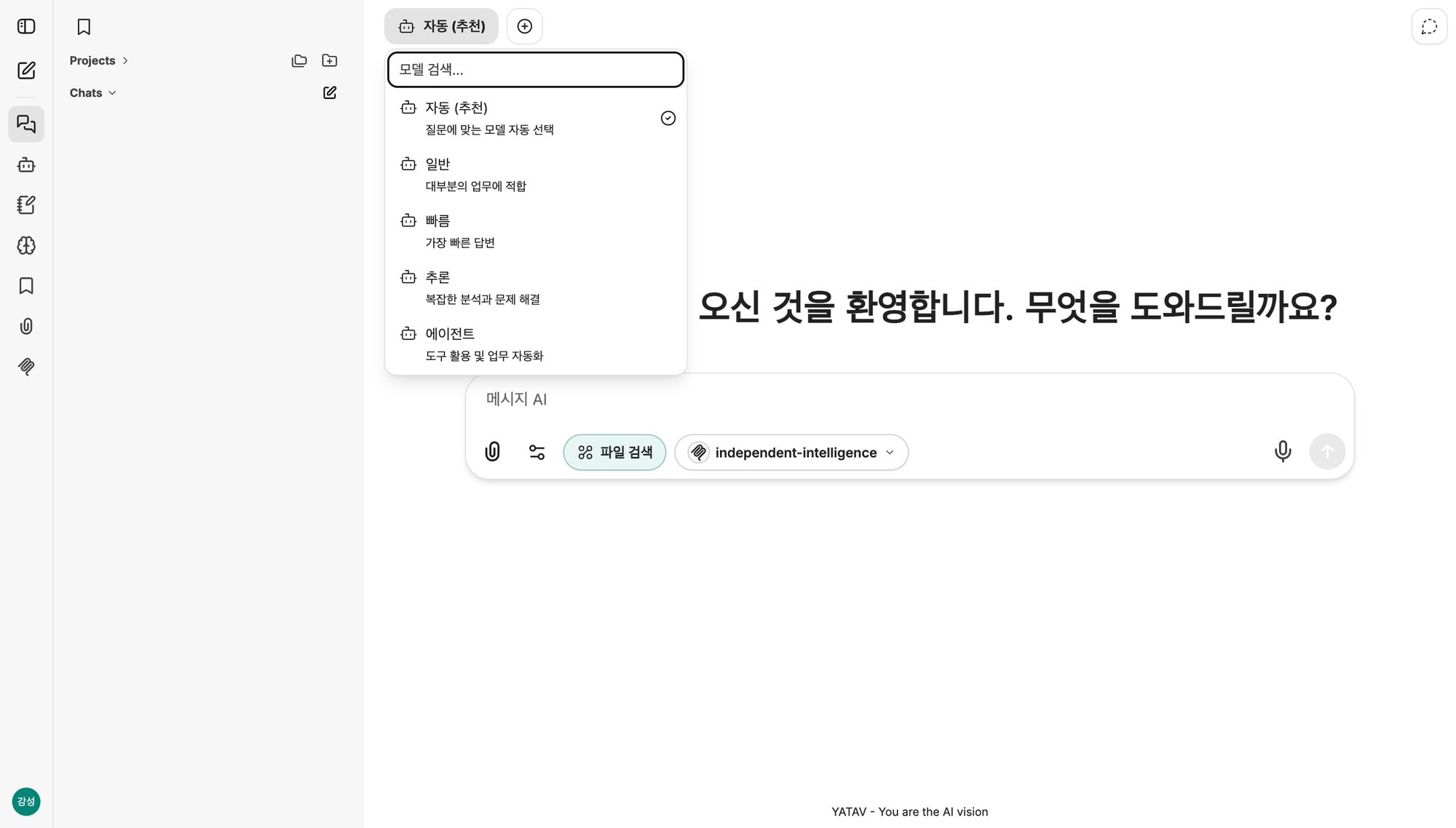
Task: Open the brain knowledge icon in left rail
Action: coord(26,245)
